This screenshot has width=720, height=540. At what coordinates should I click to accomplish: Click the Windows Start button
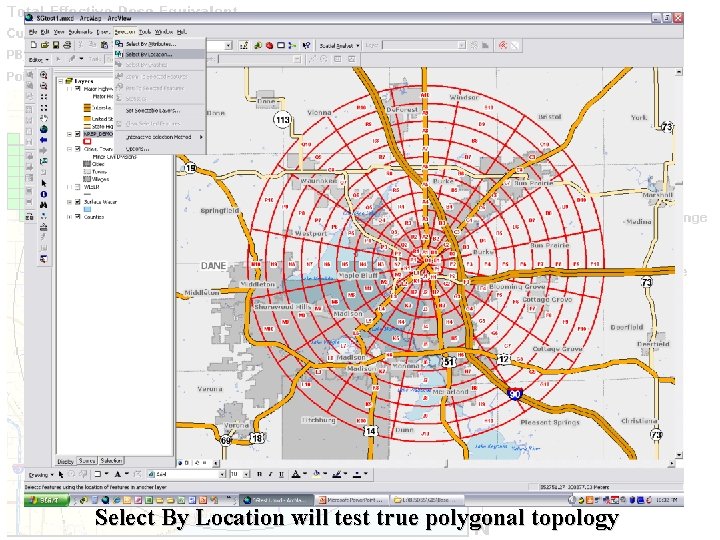[x=46, y=500]
